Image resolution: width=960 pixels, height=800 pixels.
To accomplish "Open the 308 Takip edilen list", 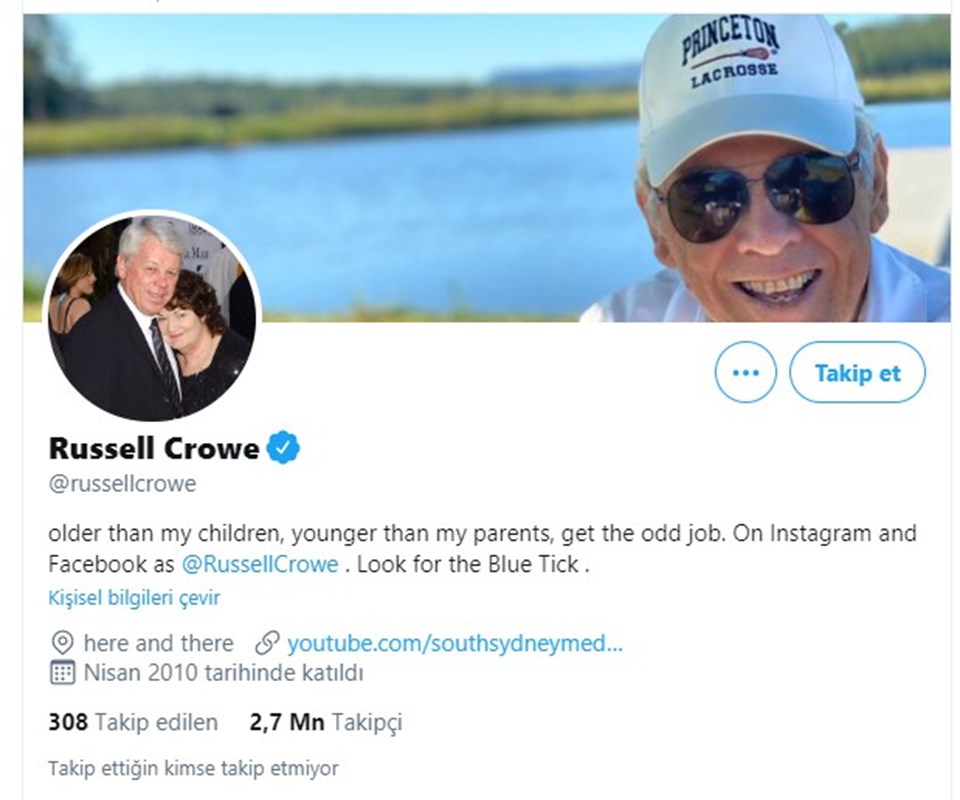I will pos(133,722).
